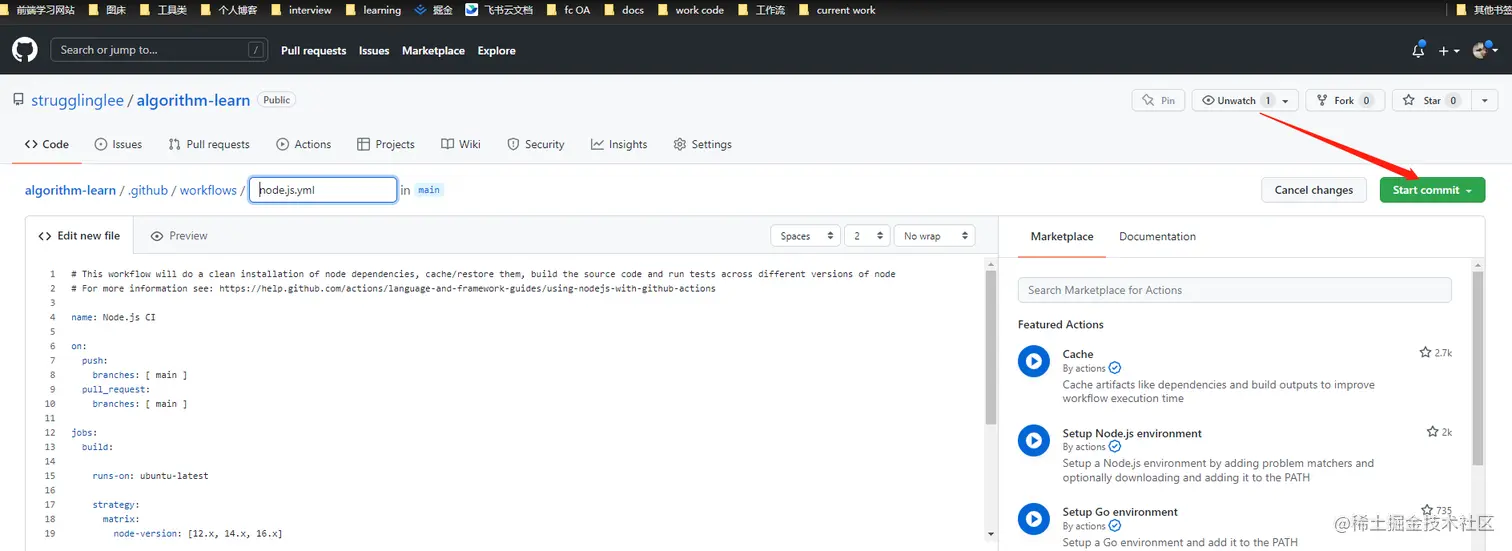Select the Marketplace sidebar tab
Image resolution: width=1512 pixels, height=551 pixels.
tap(1062, 237)
